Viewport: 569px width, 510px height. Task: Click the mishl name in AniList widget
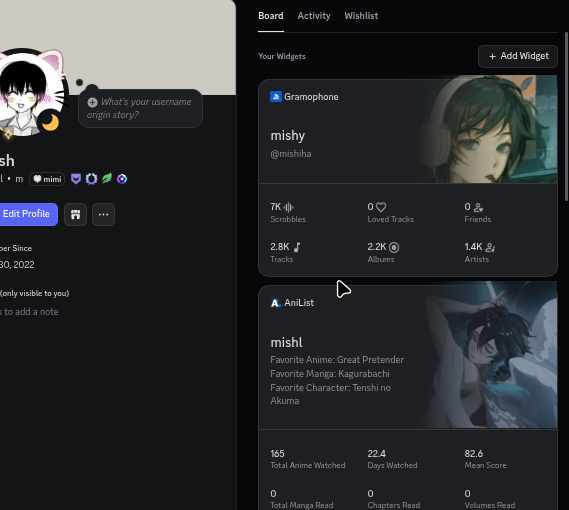[286, 343]
